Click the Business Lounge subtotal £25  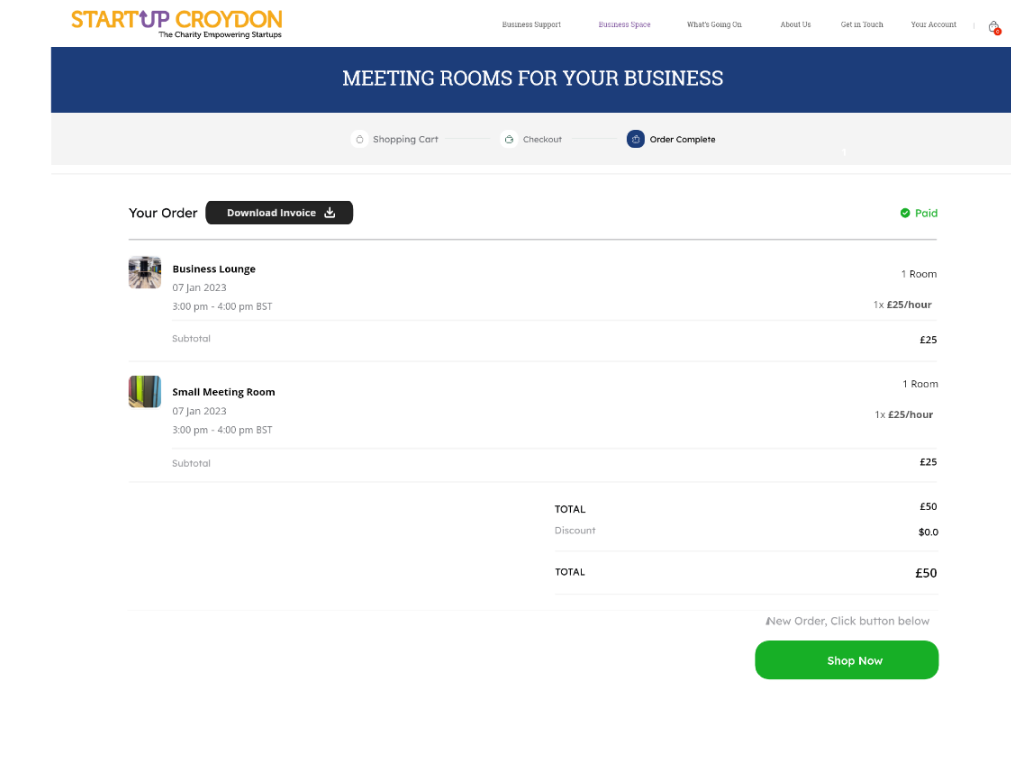pos(928,340)
